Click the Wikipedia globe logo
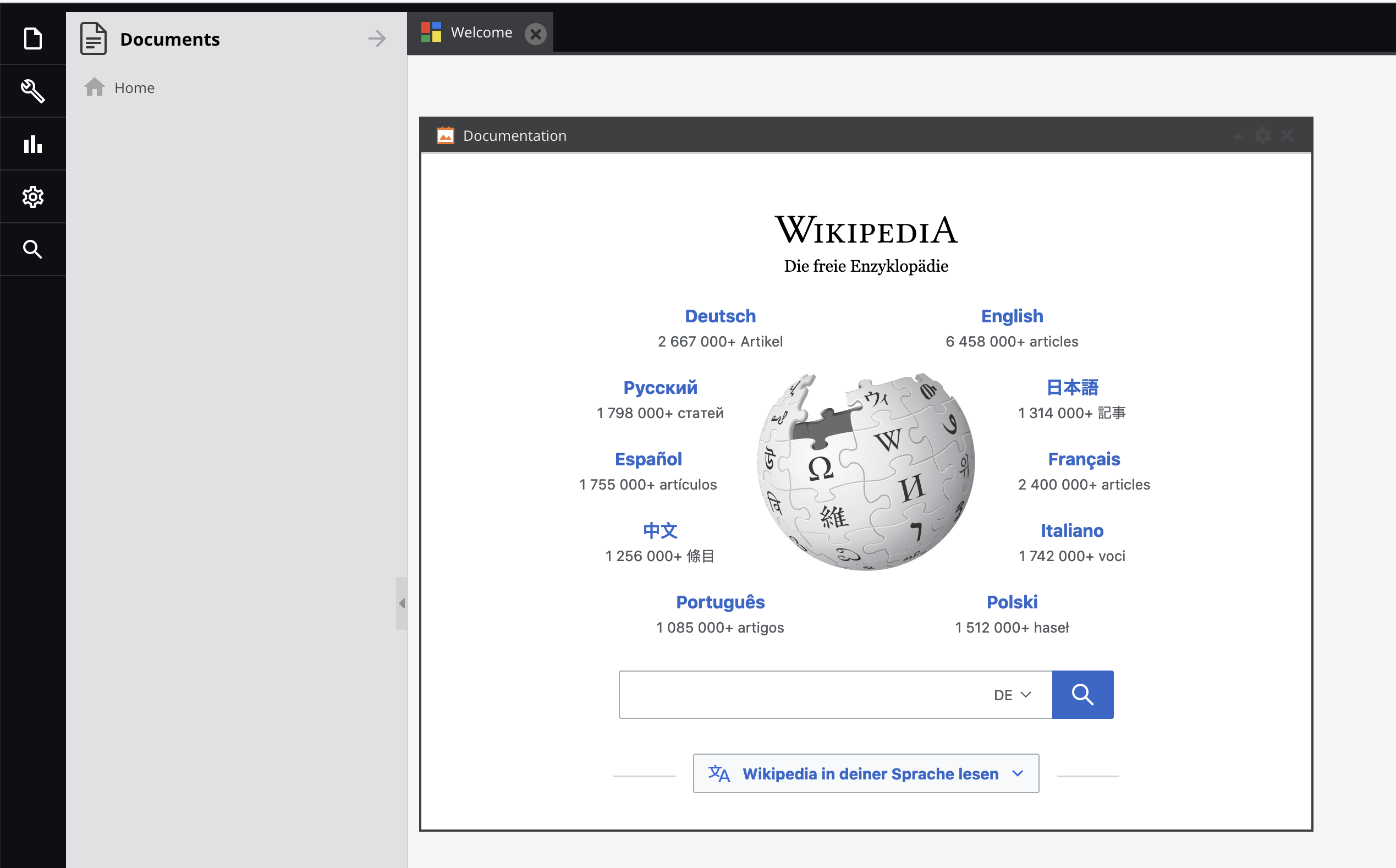This screenshot has width=1396, height=868. [x=866, y=473]
